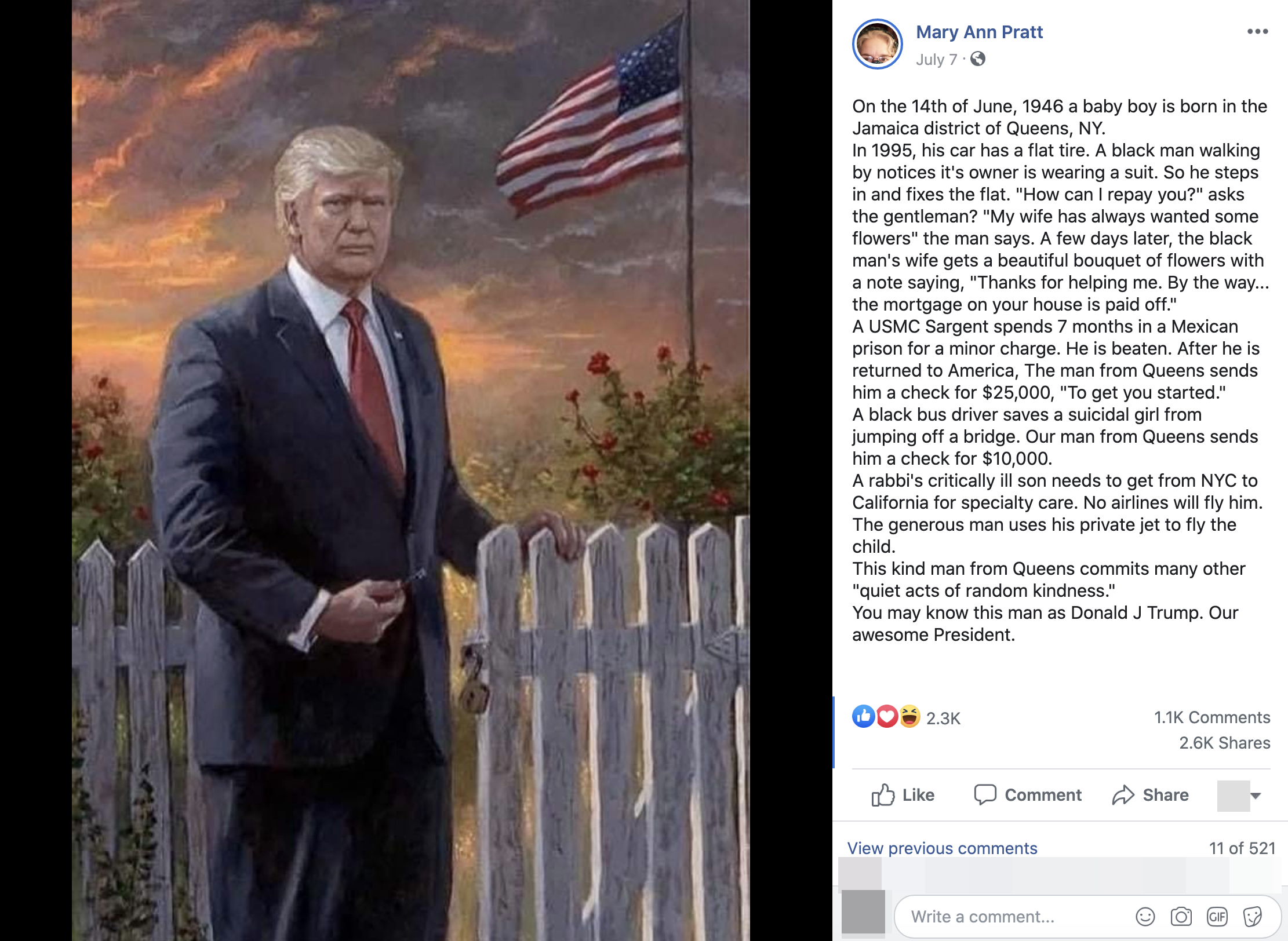This screenshot has width=1288, height=941.
Task: Share this post
Action: (x=1151, y=795)
